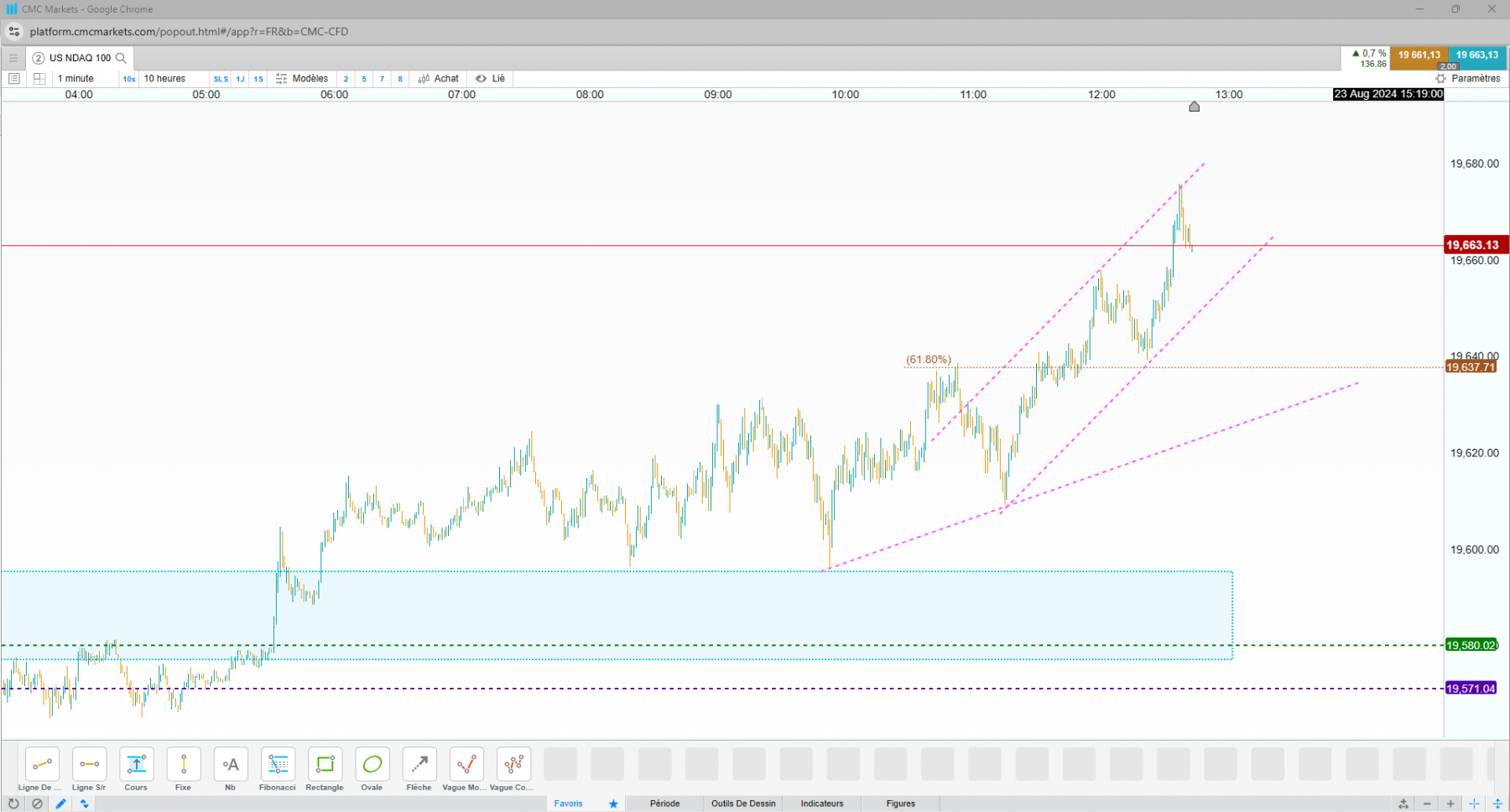Click the search magnifier next to US NDAQ 100
Viewport: 1510px width, 812px height.
[121, 58]
